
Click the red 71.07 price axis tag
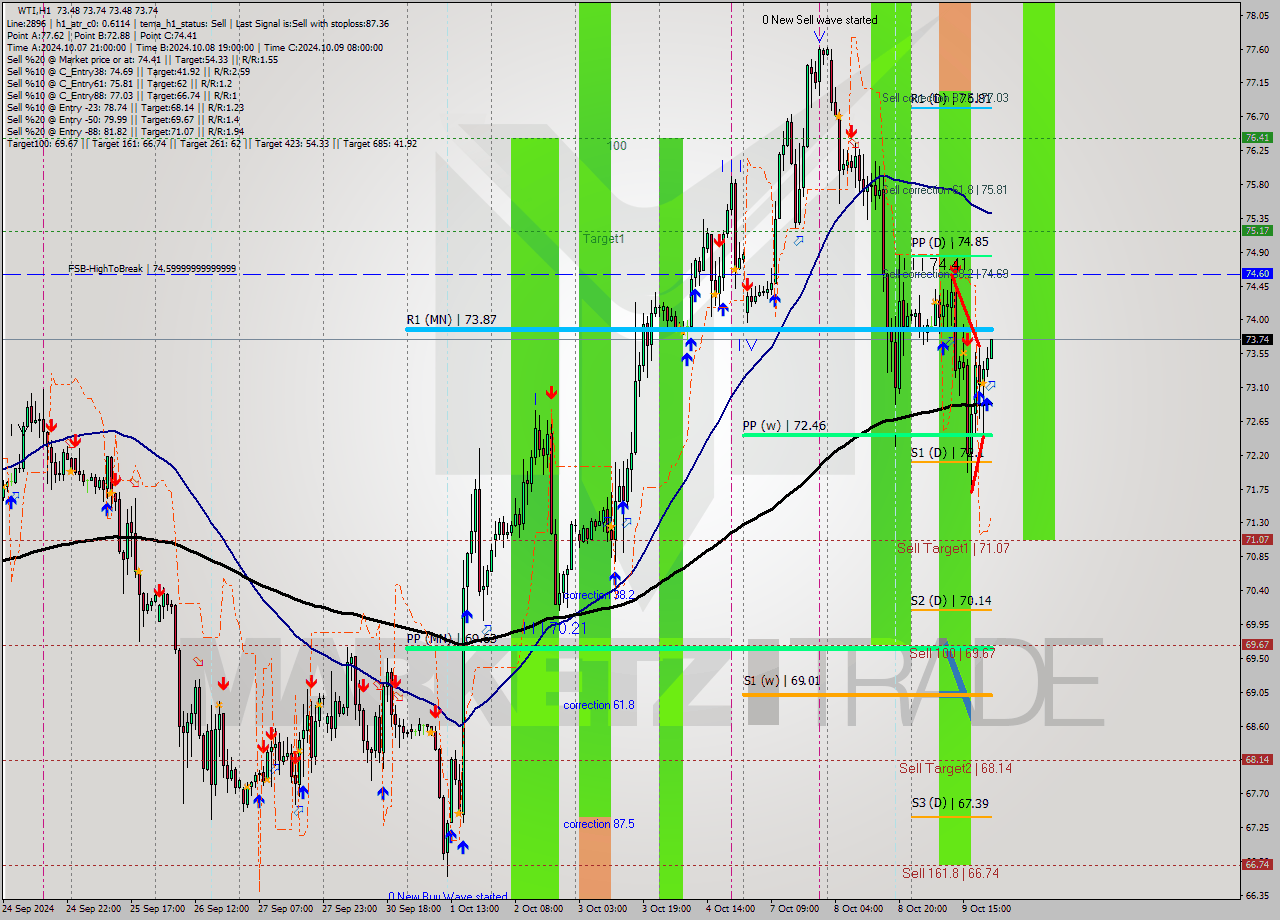(x=1256, y=540)
